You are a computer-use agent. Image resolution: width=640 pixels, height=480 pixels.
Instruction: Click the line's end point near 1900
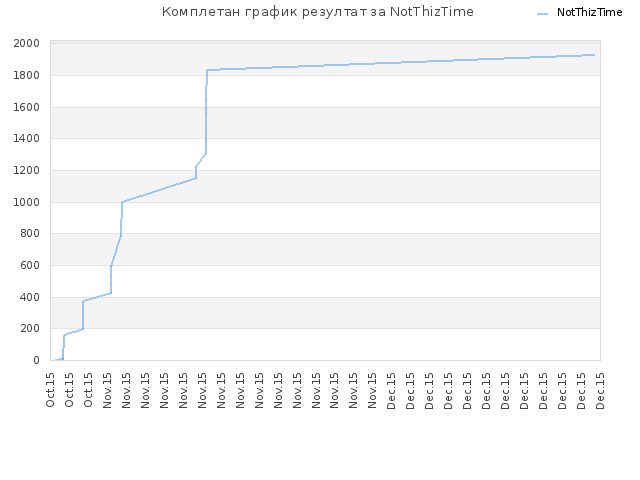coord(594,55)
